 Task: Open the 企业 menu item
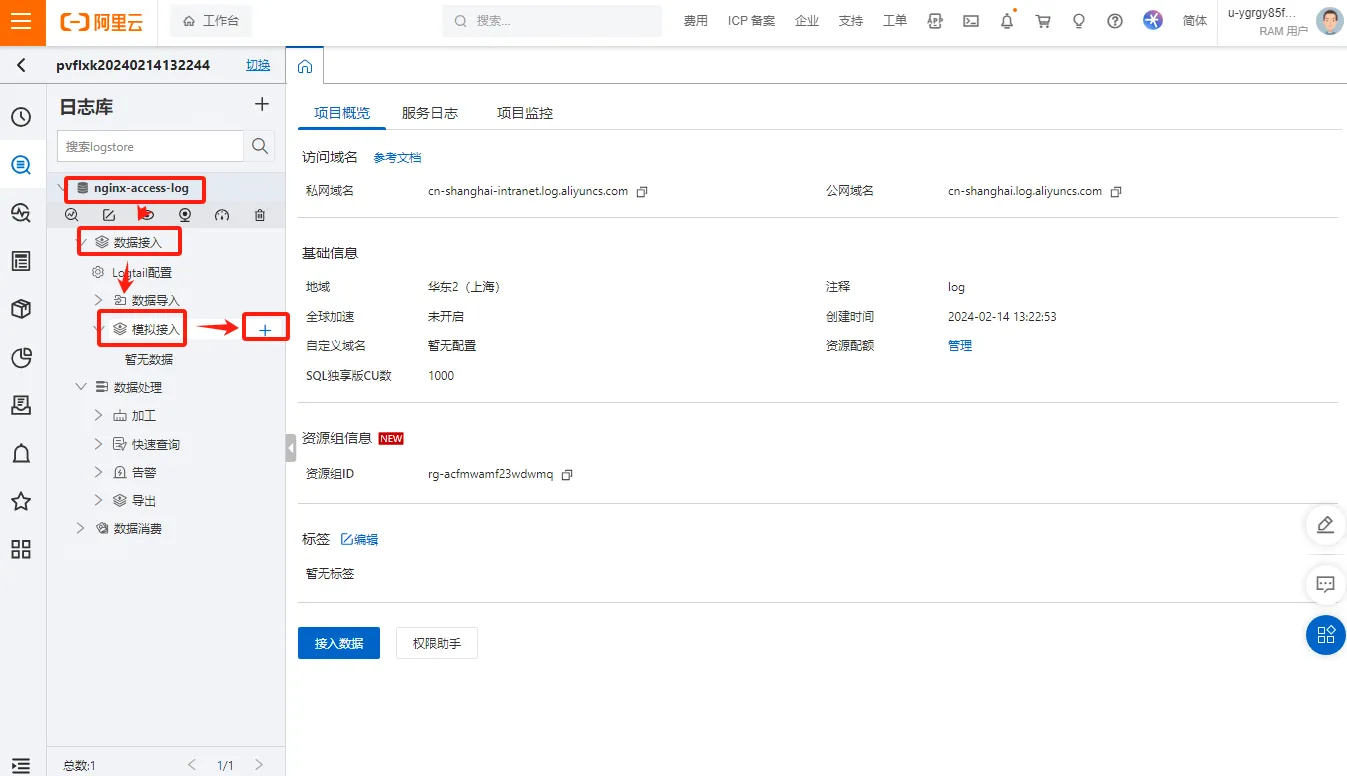click(807, 21)
